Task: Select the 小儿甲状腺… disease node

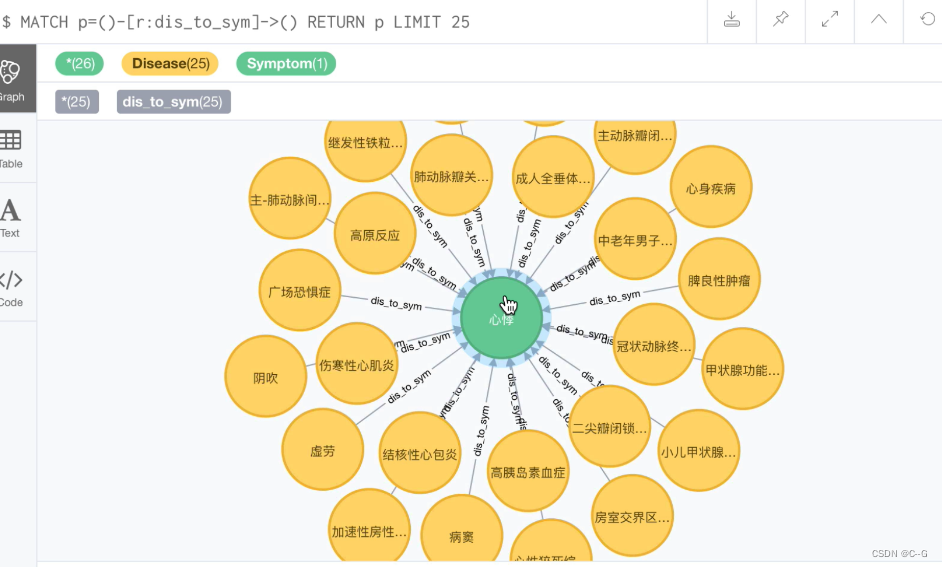Action: pos(698,450)
